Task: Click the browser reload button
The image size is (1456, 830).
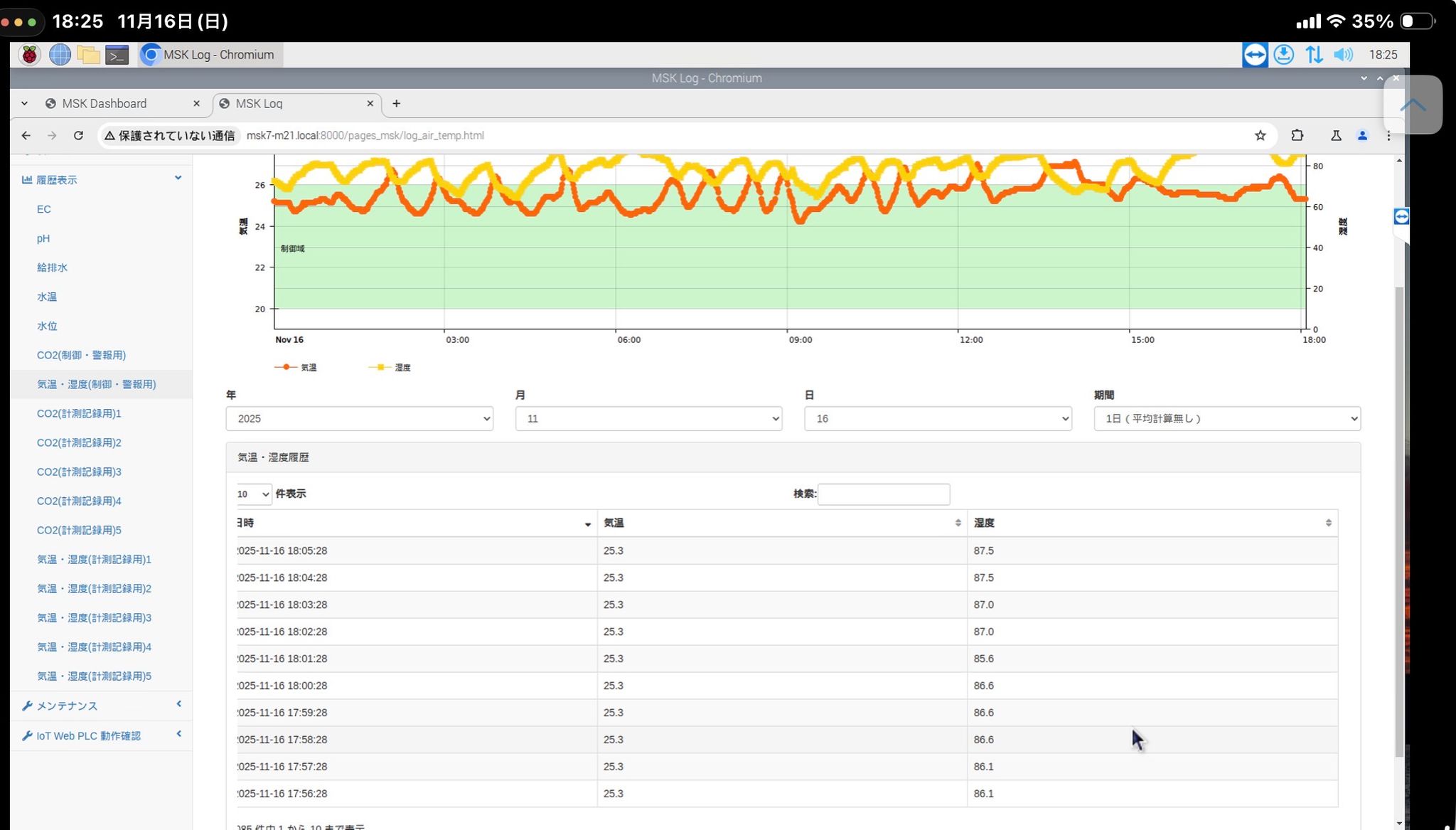Action: click(78, 135)
